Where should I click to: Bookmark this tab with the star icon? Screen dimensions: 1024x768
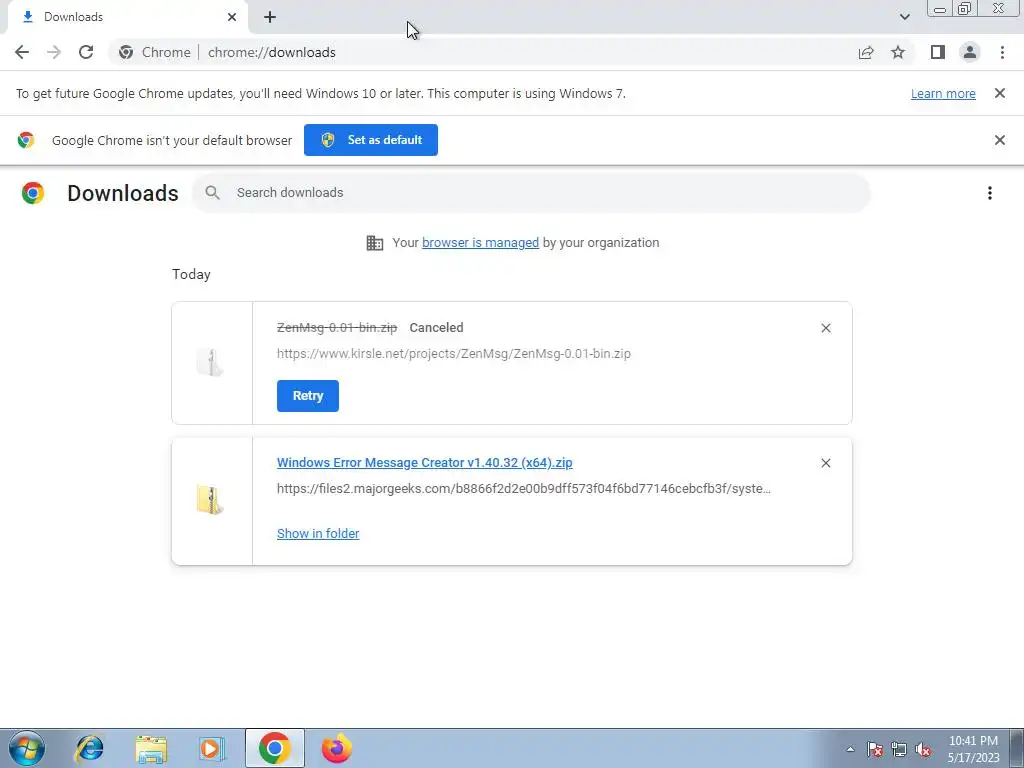[898, 52]
